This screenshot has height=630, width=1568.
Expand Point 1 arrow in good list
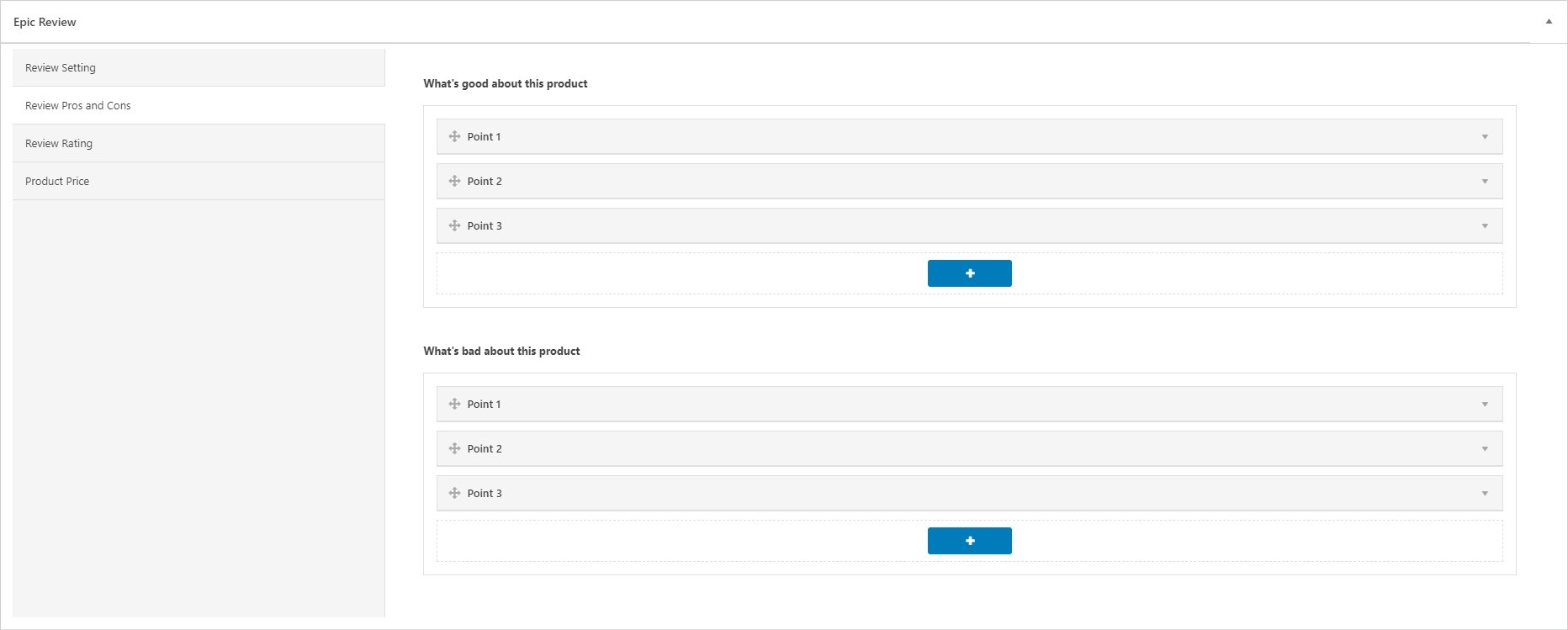click(x=1485, y=137)
